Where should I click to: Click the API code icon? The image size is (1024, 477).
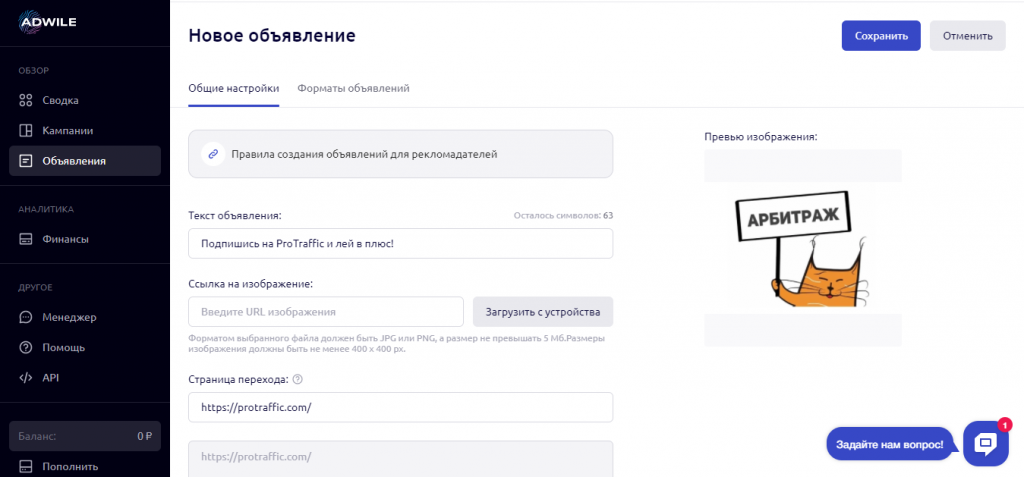point(26,377)
